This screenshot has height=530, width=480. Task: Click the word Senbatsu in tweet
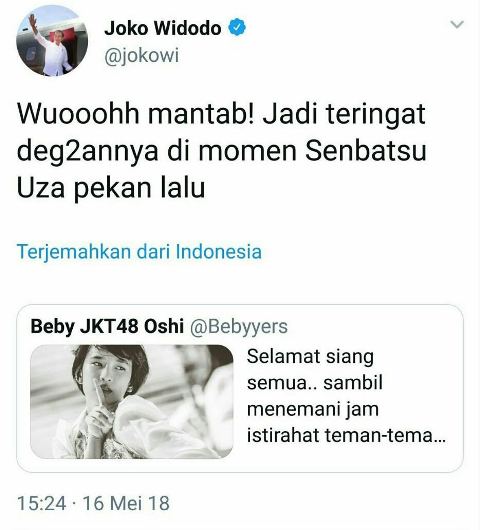pyautogui.click(x=366, y=151)
